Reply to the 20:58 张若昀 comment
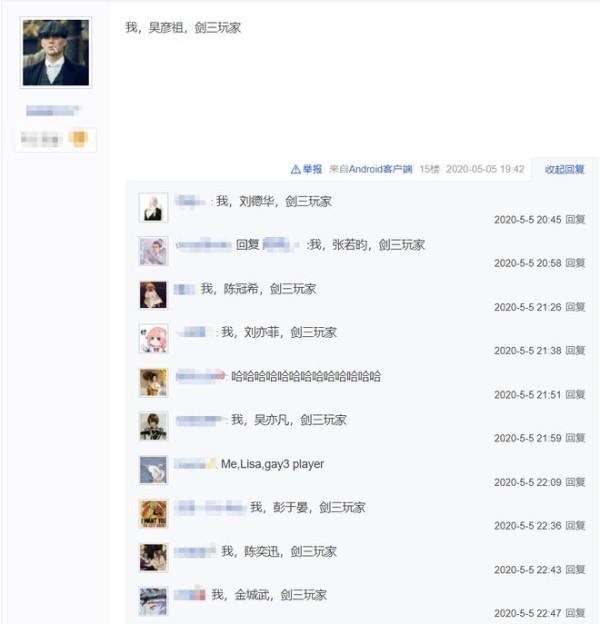The height and width of the screenshot is (624, 600). click(575, 263)
